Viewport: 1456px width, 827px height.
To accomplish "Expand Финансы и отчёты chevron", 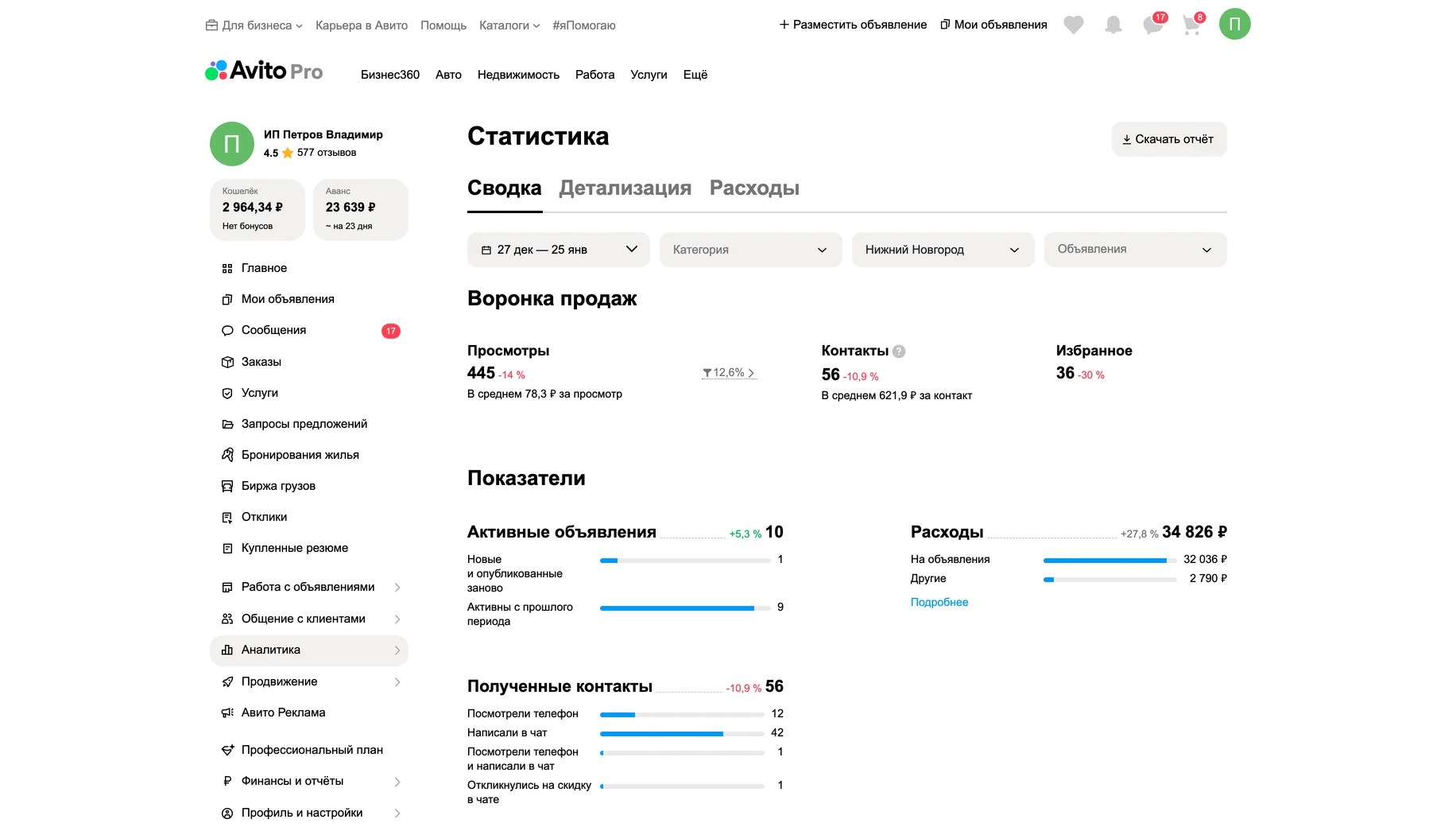I will coord(397,782).
